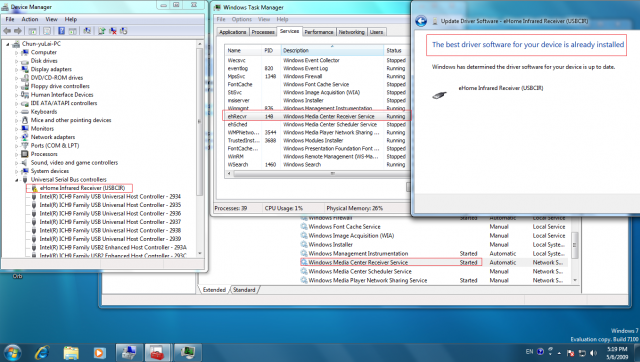Click the Network adapters category icon
This screenshot has width=640, height=362.
pos(25,137)
